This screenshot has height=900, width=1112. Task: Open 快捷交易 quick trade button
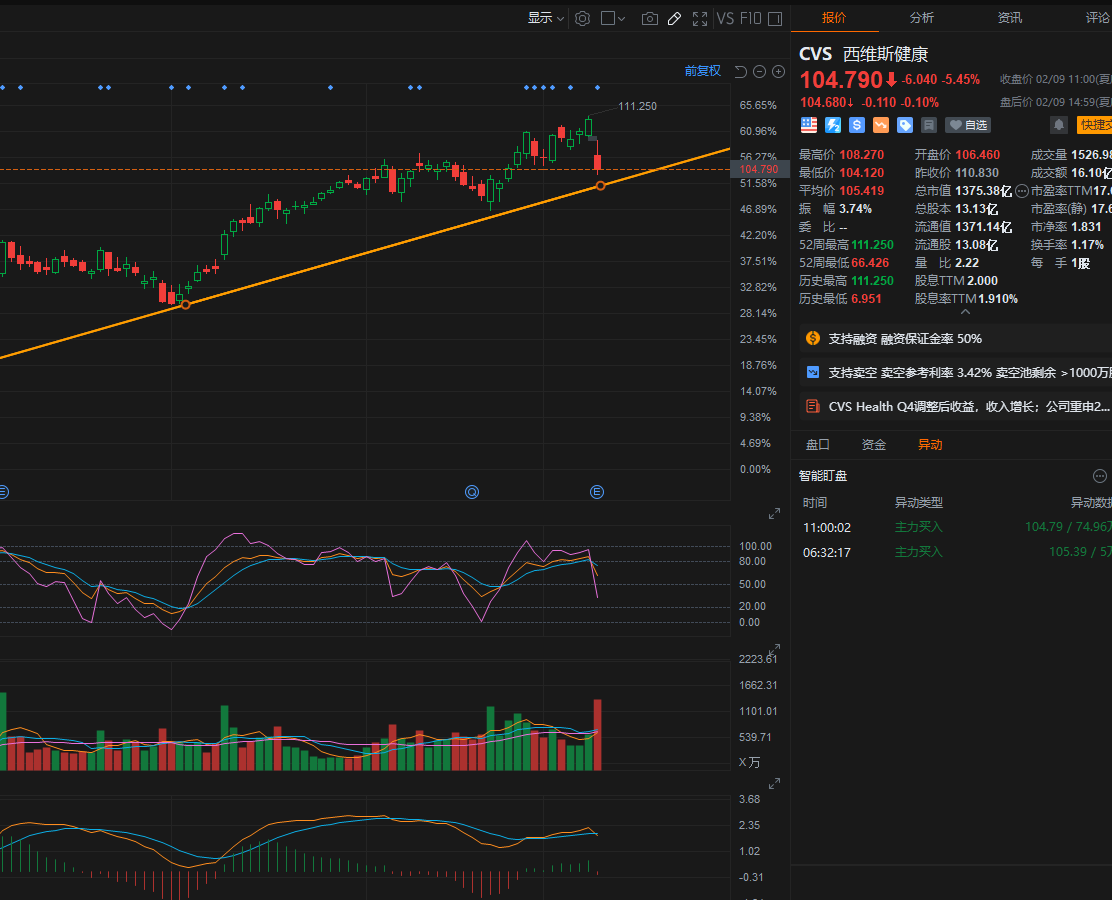pos(1094,126)
